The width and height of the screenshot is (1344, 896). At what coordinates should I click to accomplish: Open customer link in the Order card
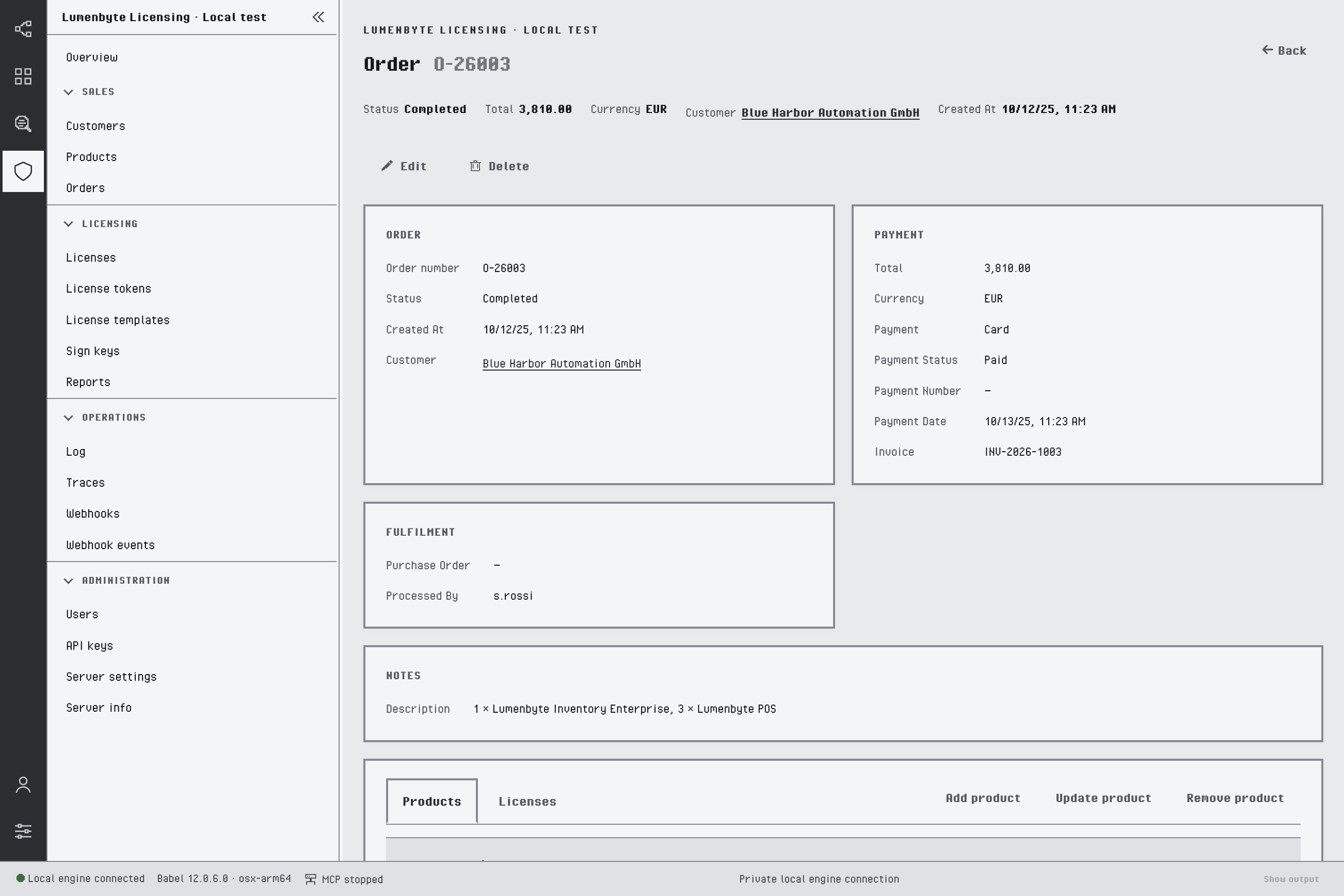click(562, 363)
